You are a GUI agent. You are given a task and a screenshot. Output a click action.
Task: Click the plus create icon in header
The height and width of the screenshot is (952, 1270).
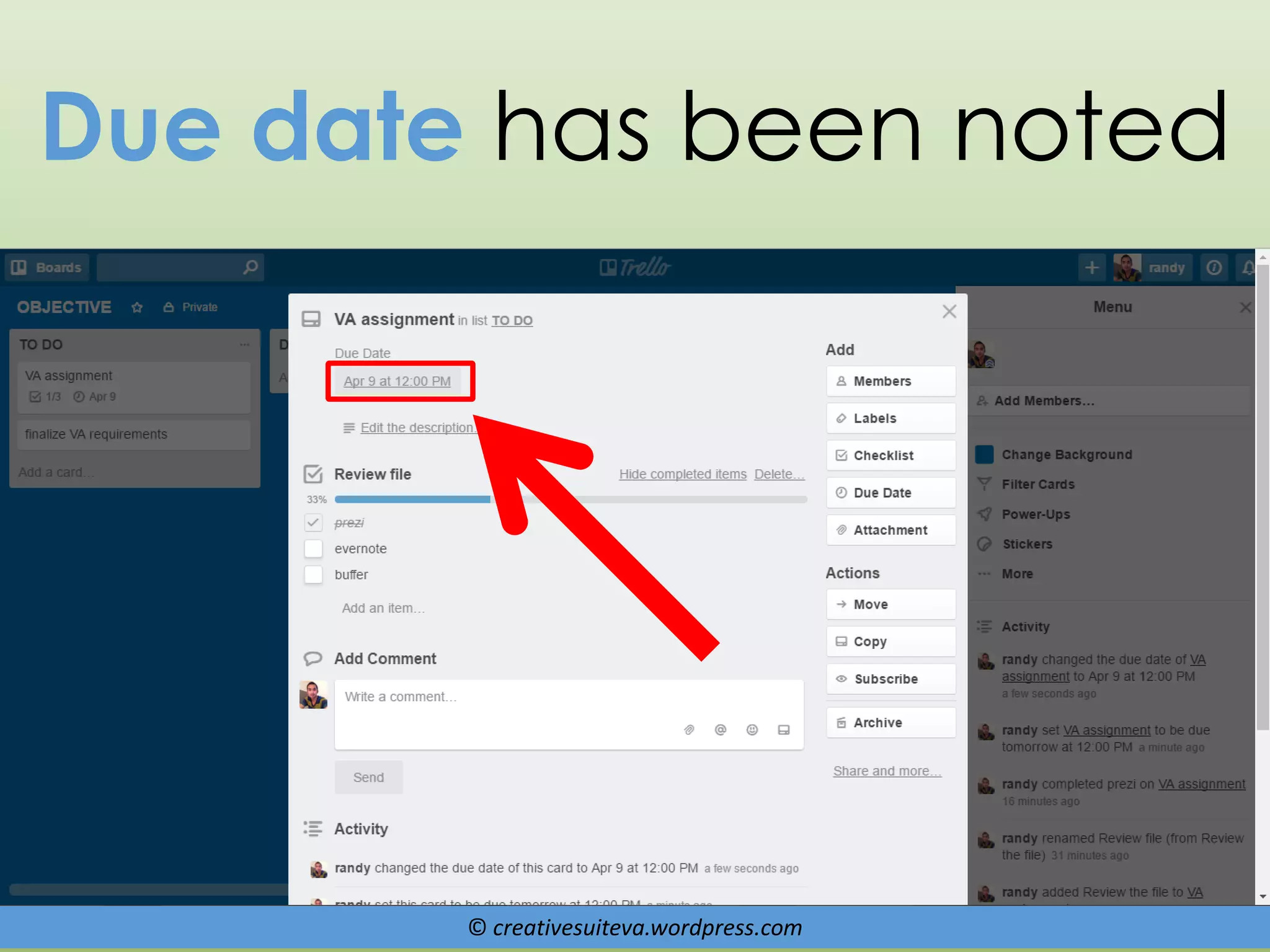pyautogui.click(x=1092, y=268)
